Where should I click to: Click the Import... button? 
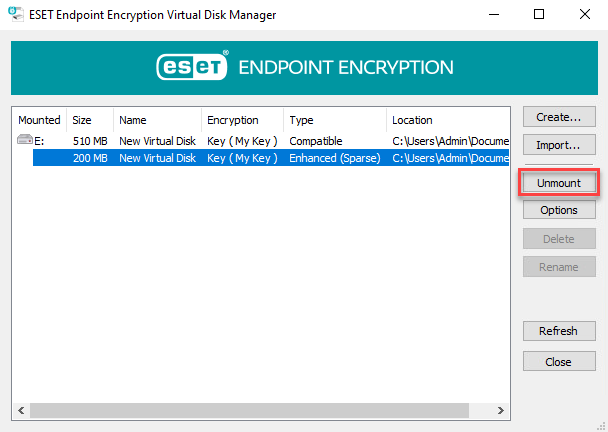559,145
